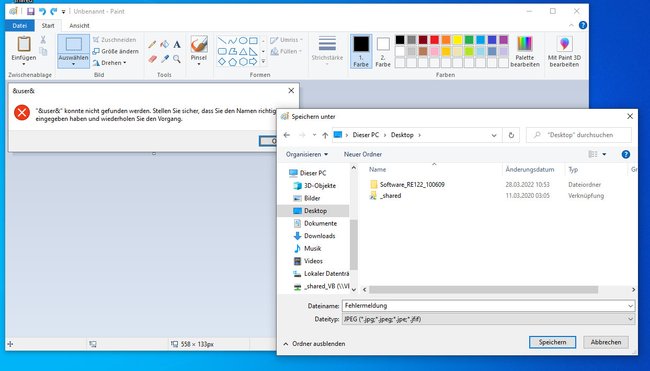Expand the Formen shapes gallery

[x=263, y=61]
